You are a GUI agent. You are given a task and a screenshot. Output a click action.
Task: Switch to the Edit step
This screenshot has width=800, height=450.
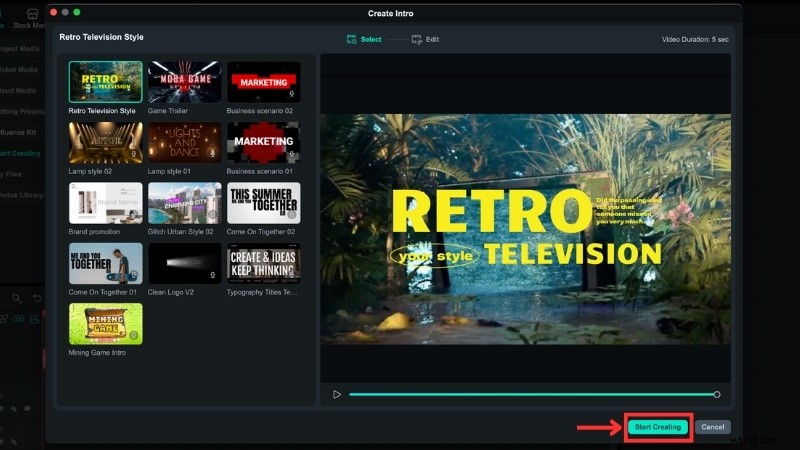[x=431, y=39]
